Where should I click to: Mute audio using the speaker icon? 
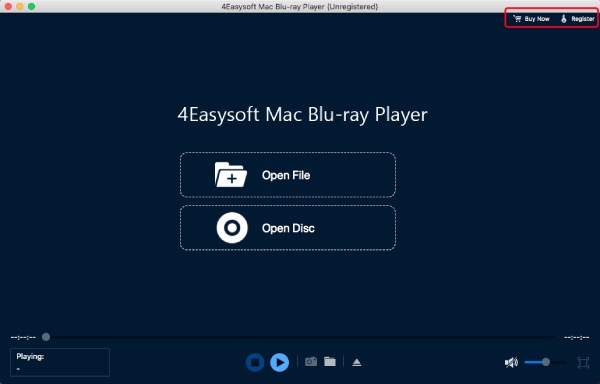[x=511, y=362]
